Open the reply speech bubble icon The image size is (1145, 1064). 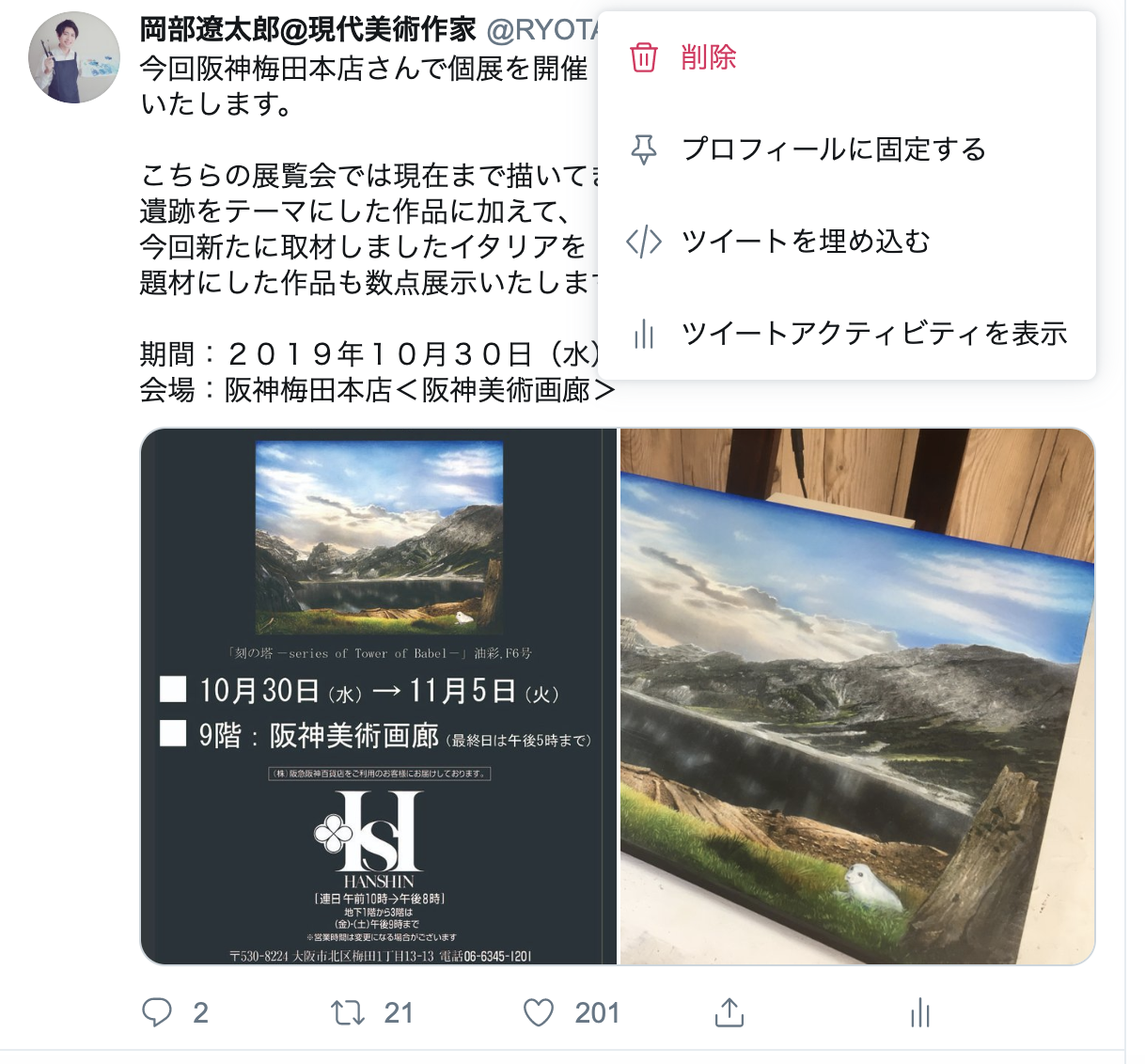157,1012
